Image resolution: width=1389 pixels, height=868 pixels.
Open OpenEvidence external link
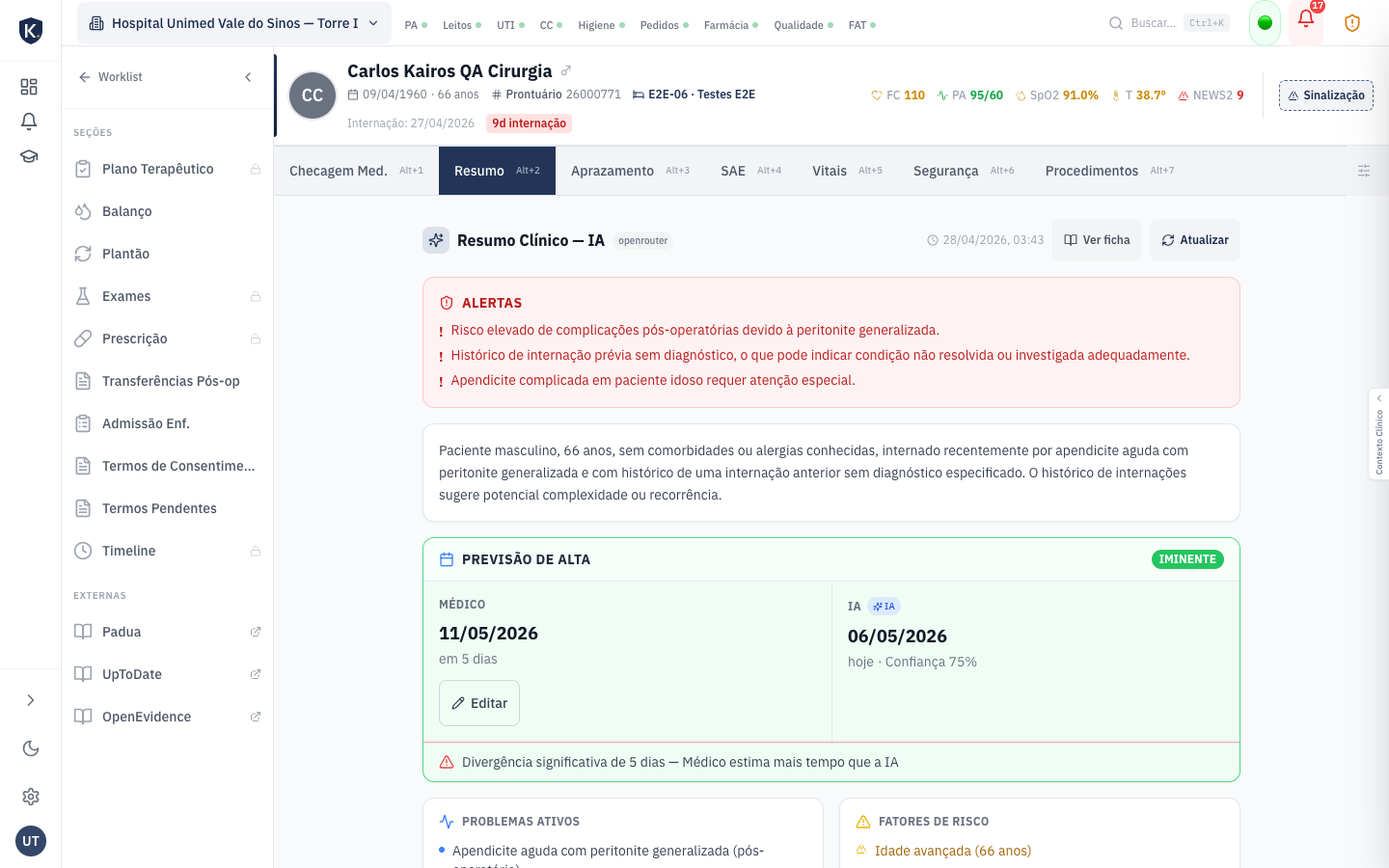pos(168,717)
